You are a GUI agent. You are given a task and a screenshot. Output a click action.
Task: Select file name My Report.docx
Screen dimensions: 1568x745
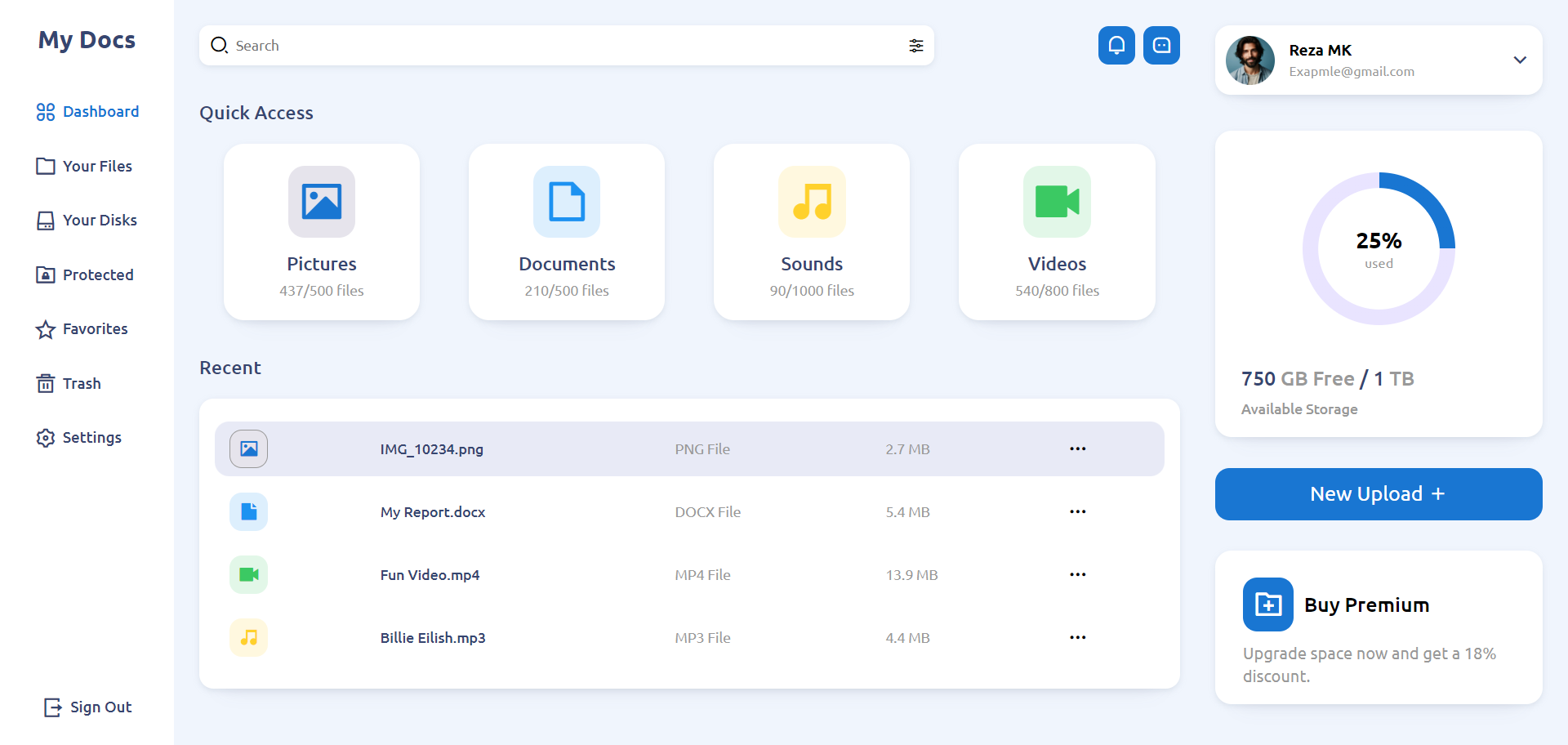(x=433, y=512)
